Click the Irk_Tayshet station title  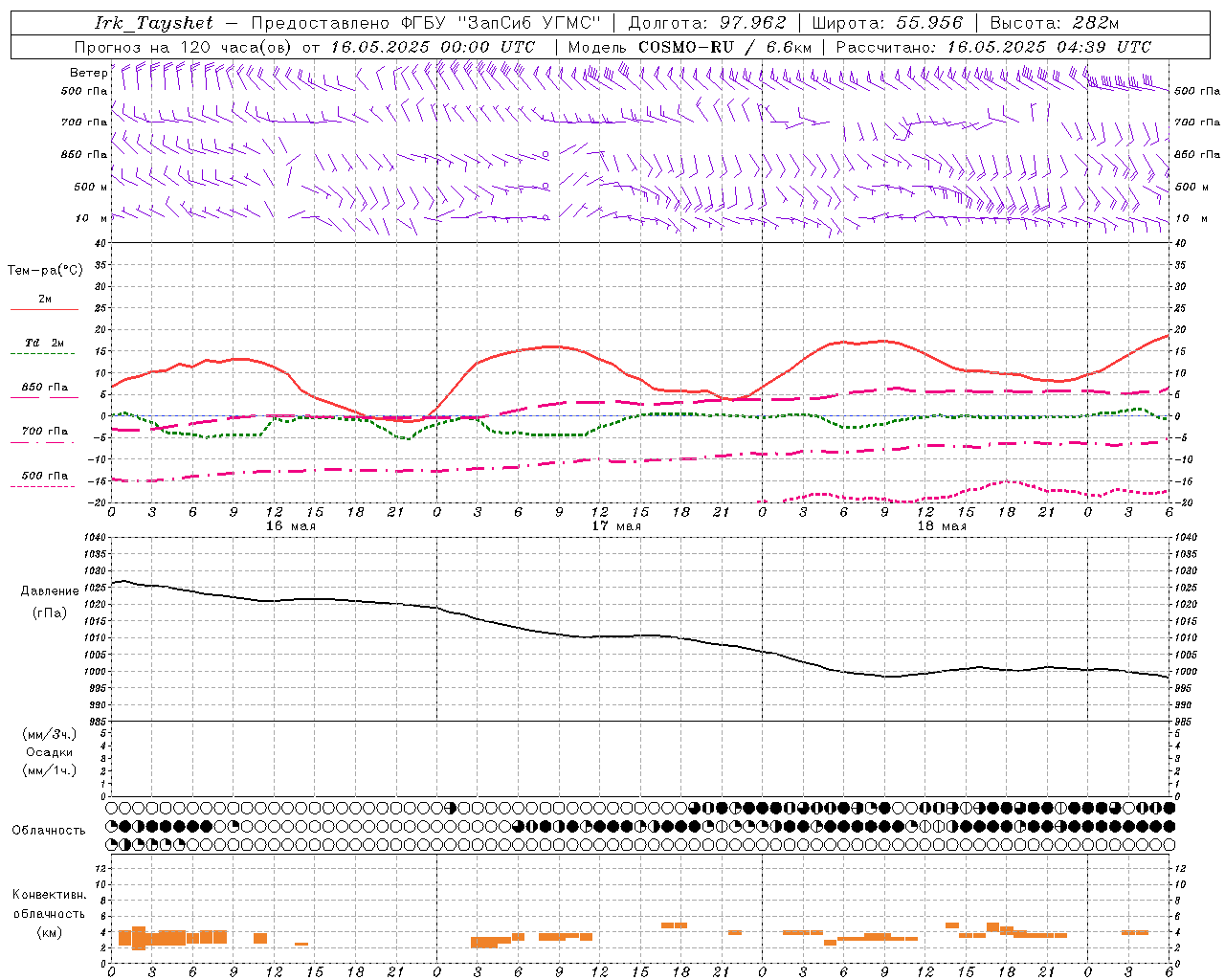click(x=154, y=23)
